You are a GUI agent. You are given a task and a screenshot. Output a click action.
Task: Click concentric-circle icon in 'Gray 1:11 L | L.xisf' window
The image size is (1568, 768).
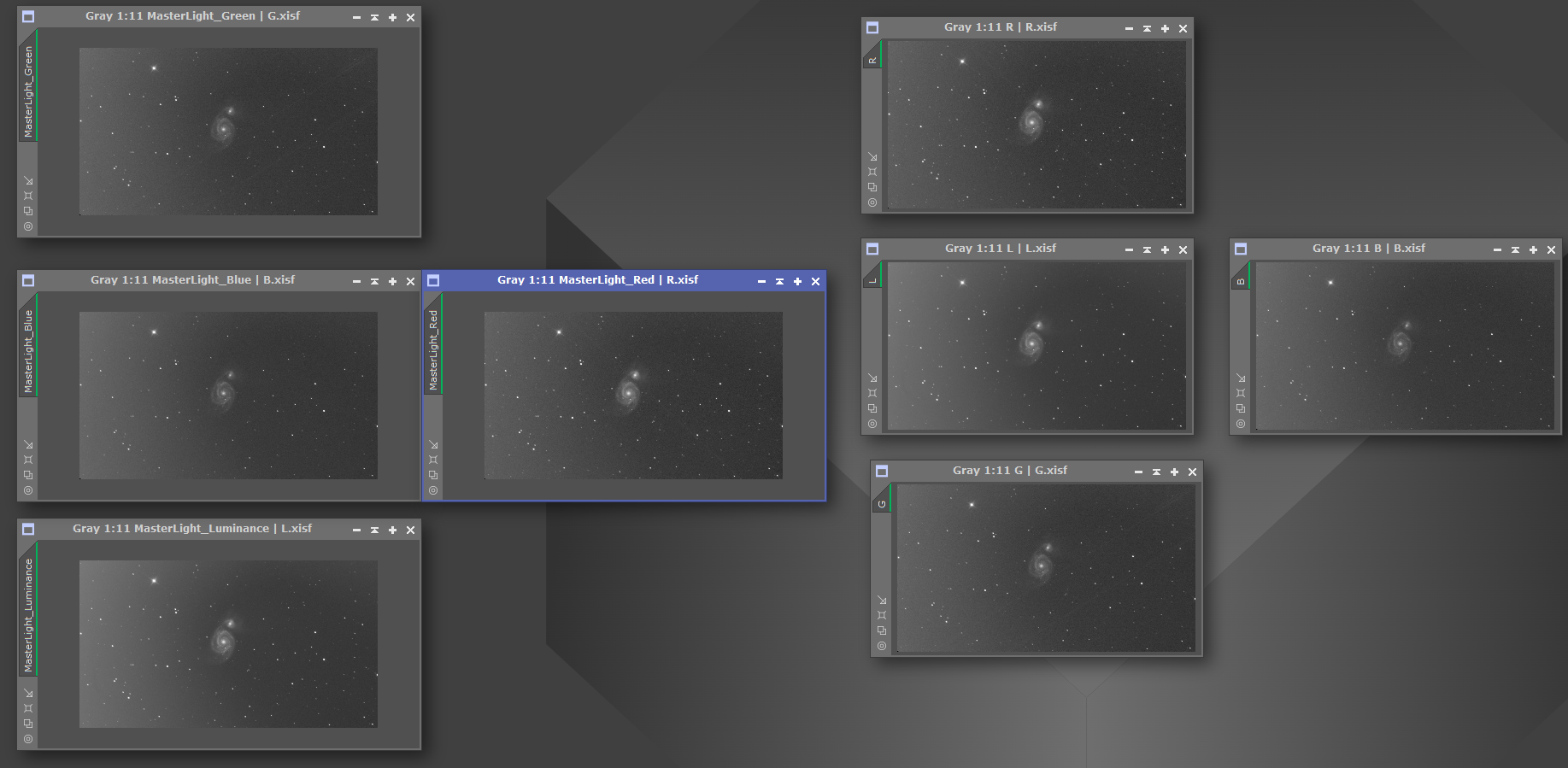[872, 424]
